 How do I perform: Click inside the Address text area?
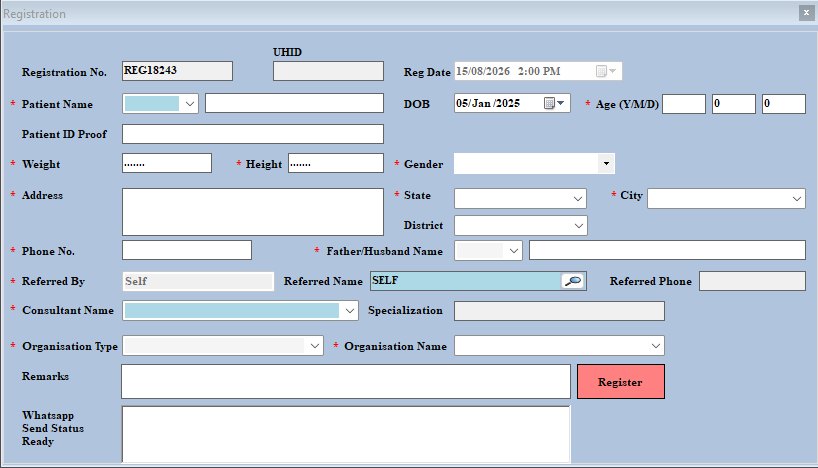[x=253, y=212]
